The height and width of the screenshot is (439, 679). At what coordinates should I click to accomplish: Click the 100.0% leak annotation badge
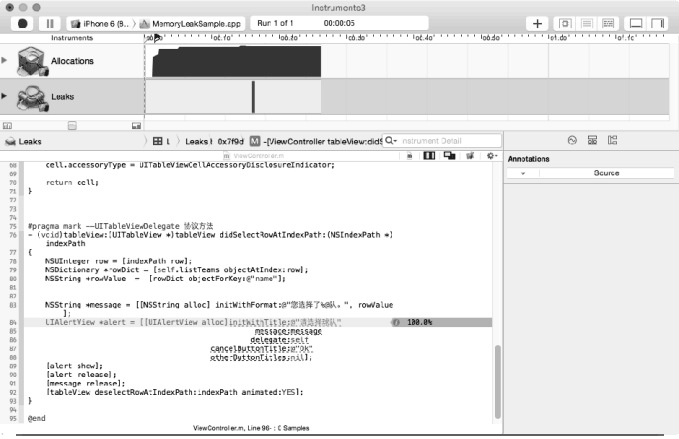(x=412, y=322)
